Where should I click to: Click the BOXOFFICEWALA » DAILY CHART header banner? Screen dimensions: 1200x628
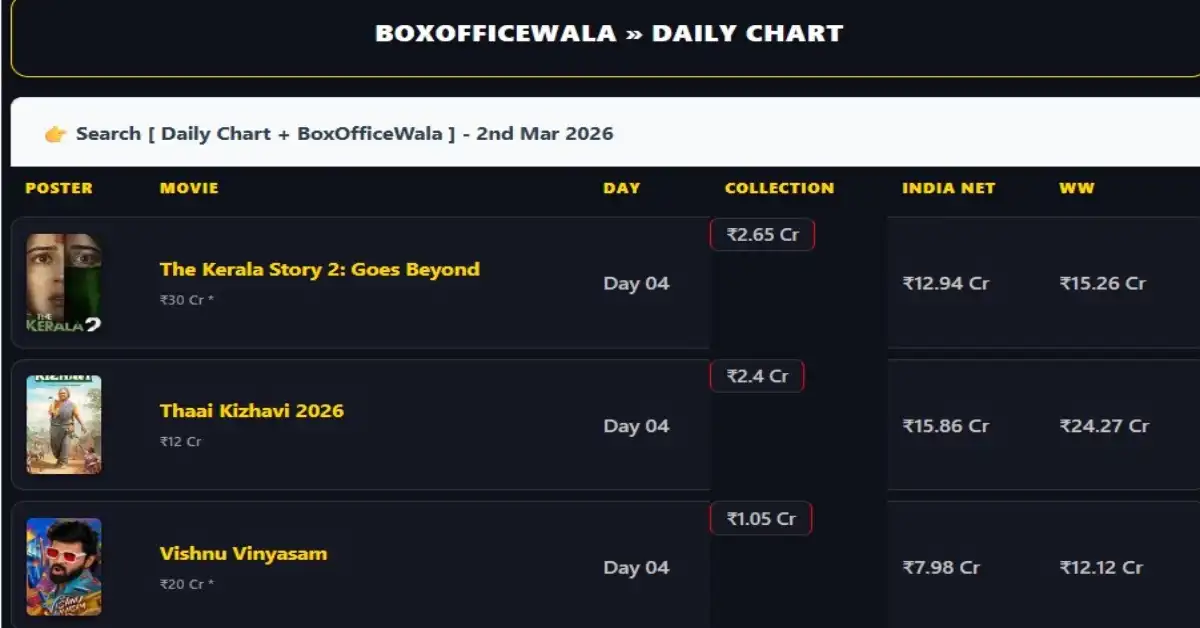(x=608, y=33)
